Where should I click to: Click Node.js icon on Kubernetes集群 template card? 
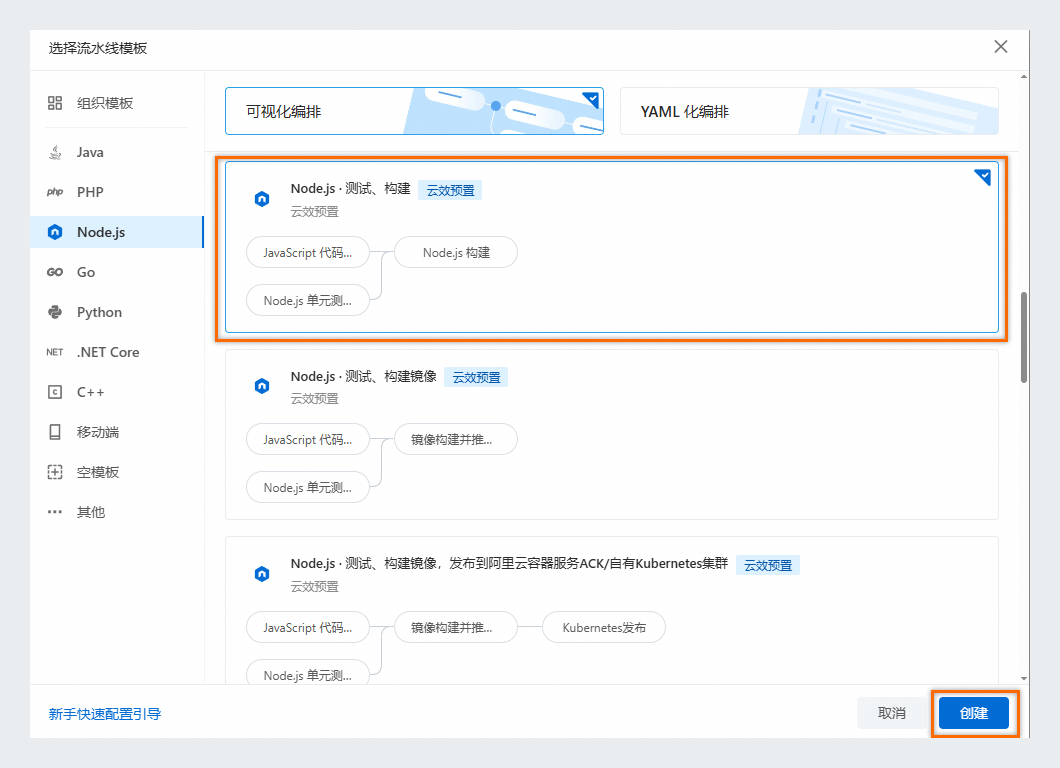[262, 574]
